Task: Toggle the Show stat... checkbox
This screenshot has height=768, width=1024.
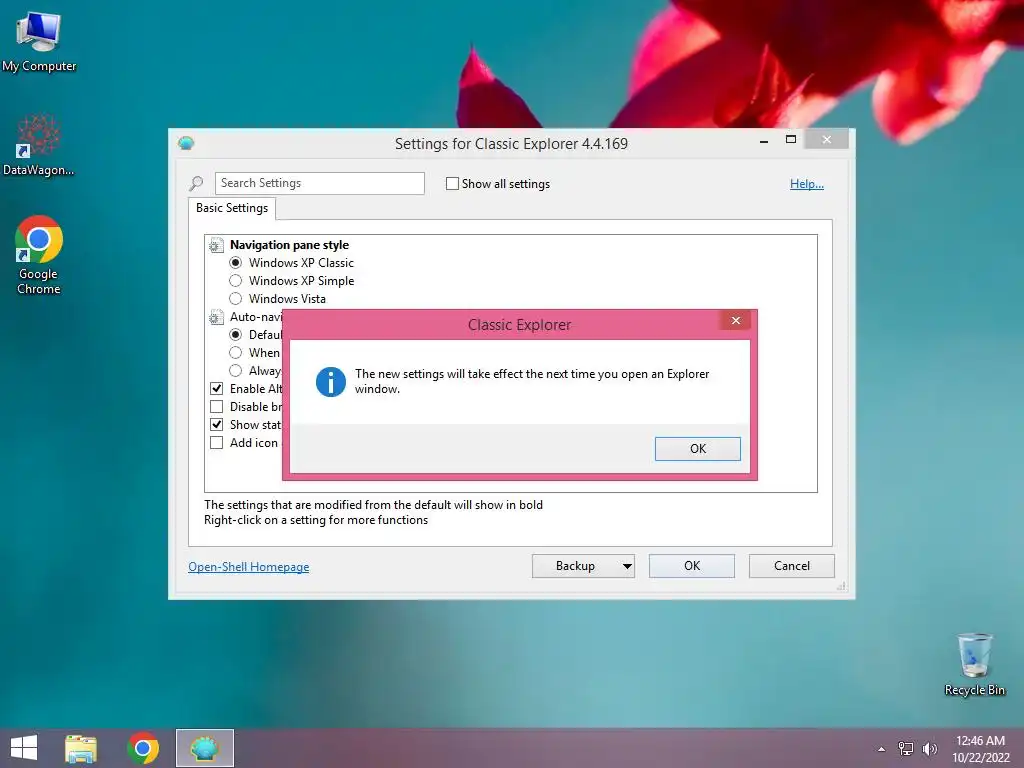Action: click(x=217, y=424)
